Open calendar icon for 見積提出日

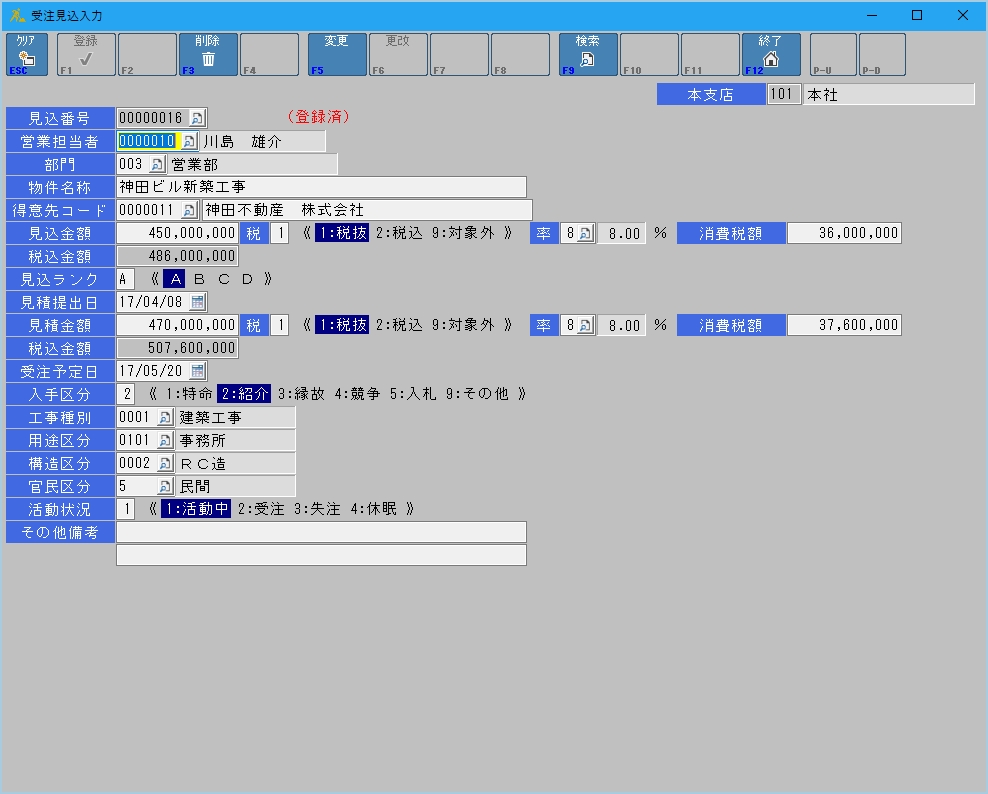pos(197,301)
